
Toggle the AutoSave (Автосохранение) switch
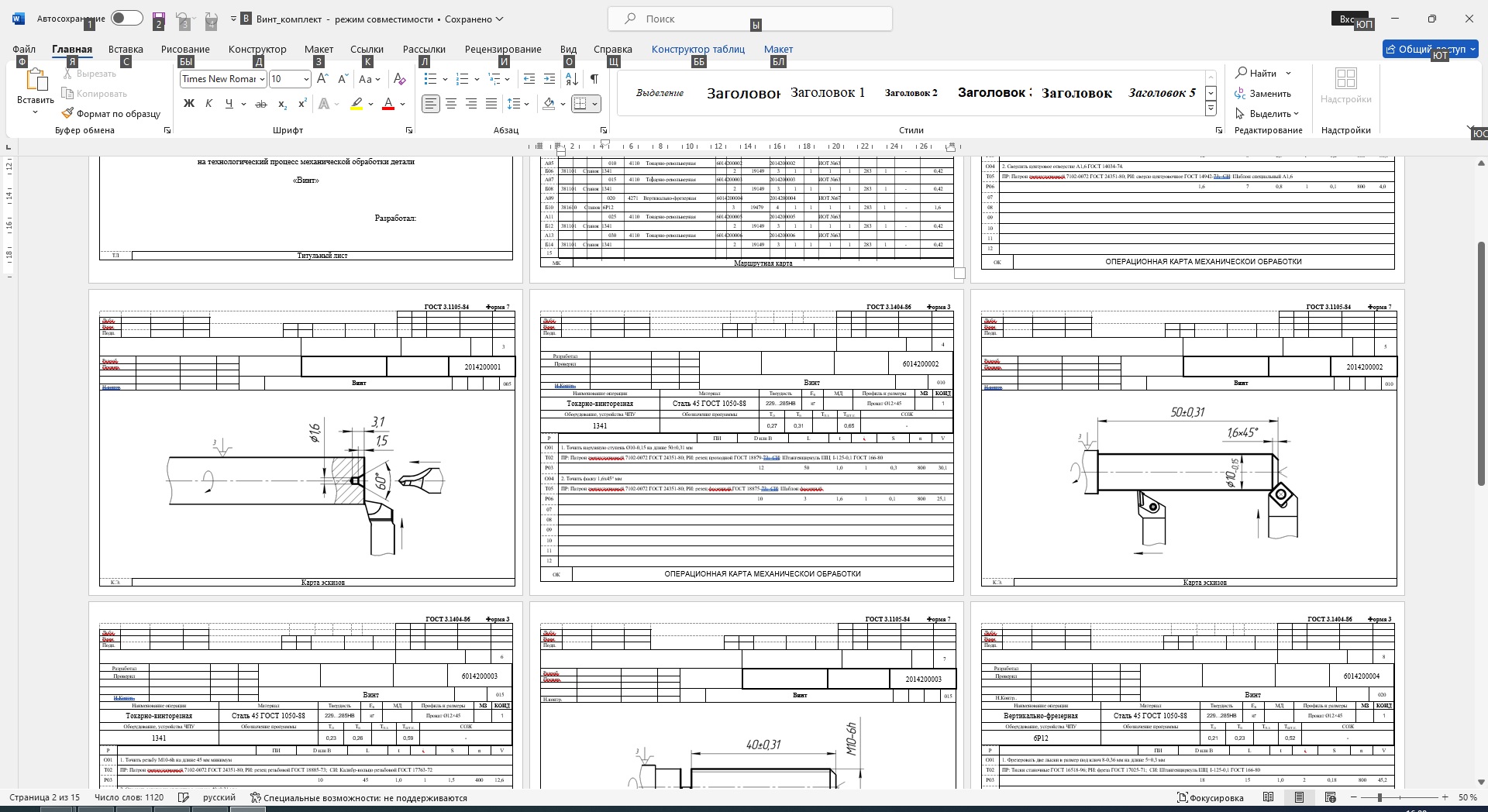coord(126,19)
